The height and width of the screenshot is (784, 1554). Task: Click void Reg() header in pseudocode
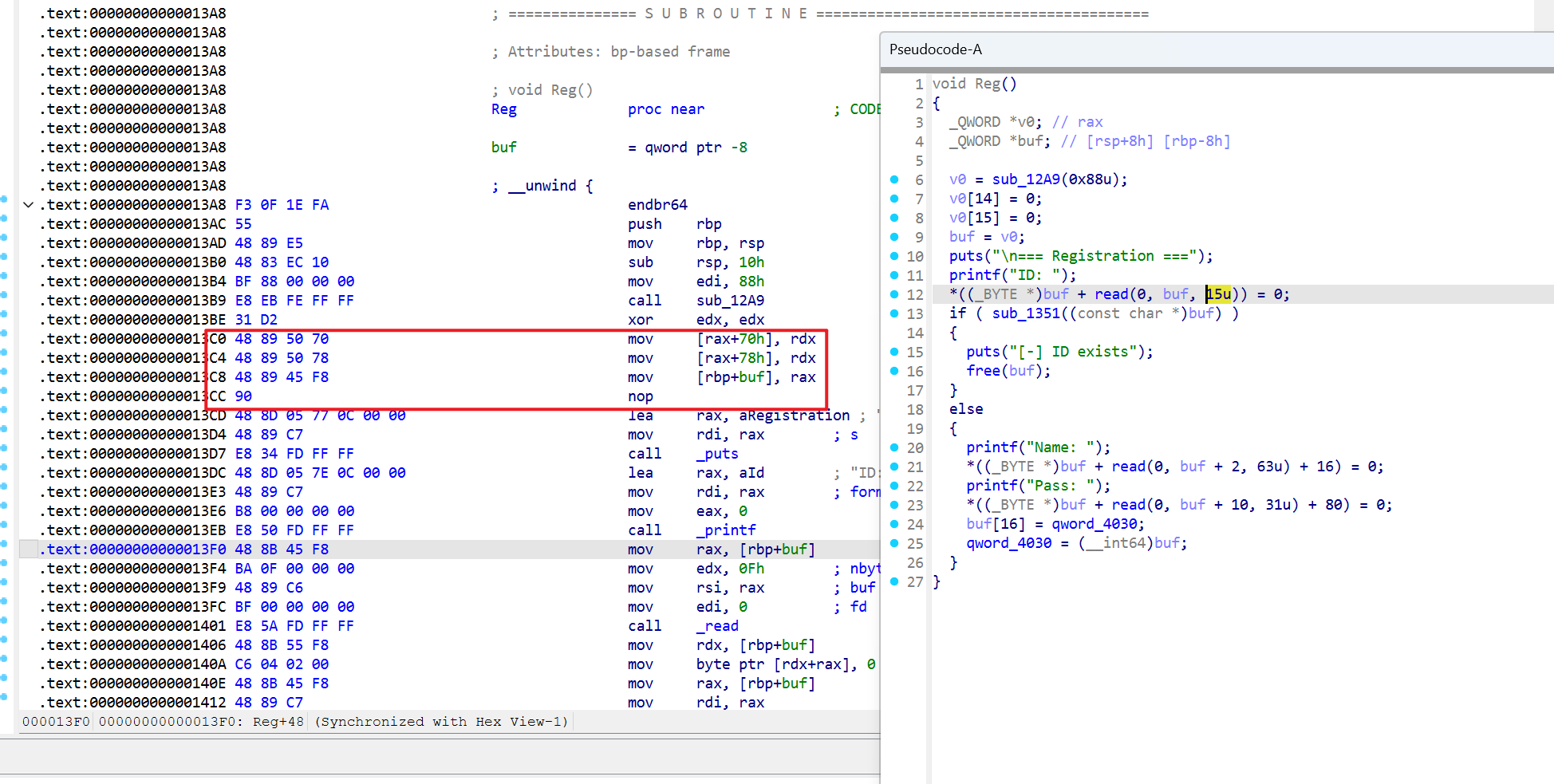[x=974, y=84]
